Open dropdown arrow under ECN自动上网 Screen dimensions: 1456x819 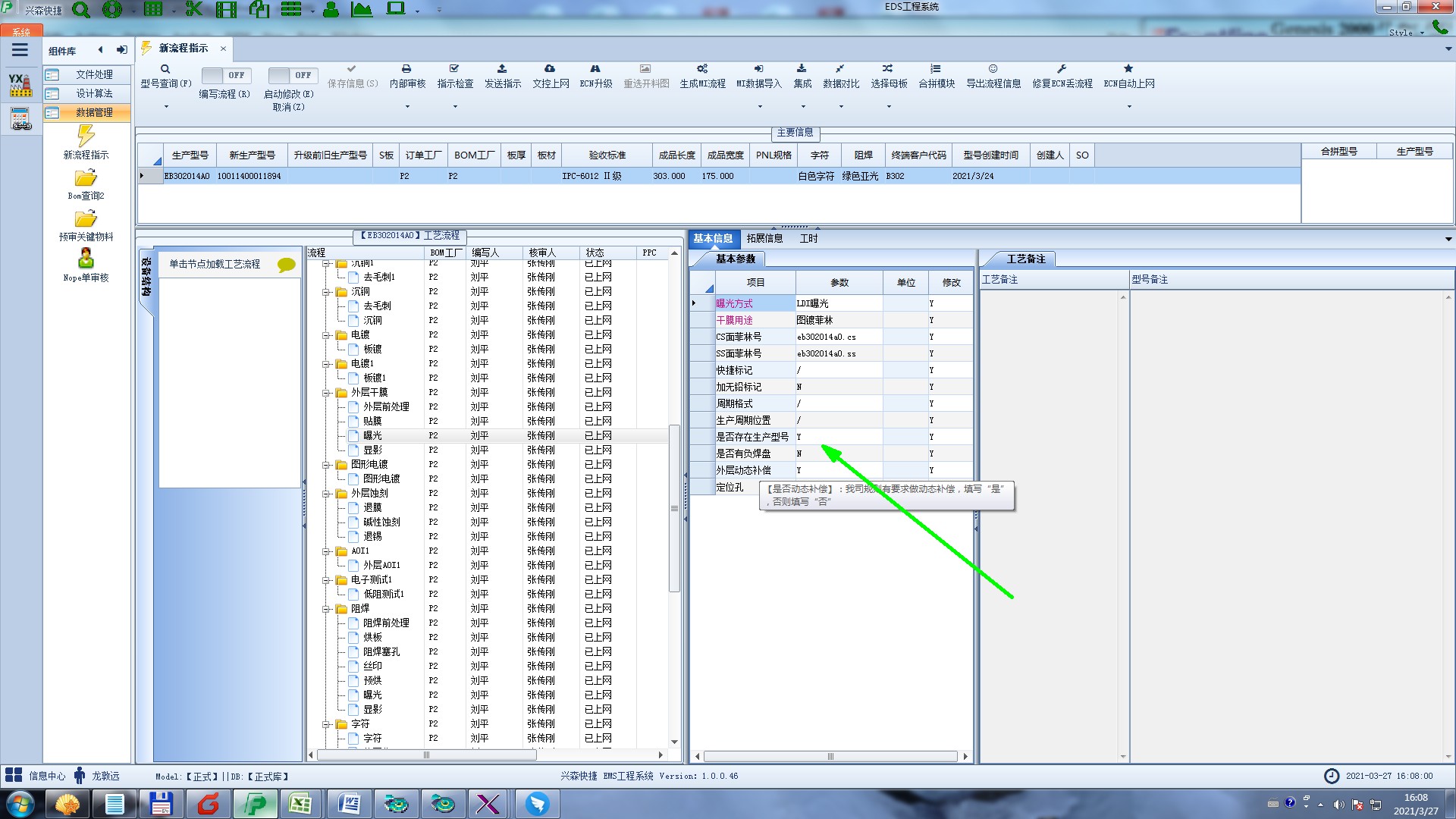pos(1129,106)
